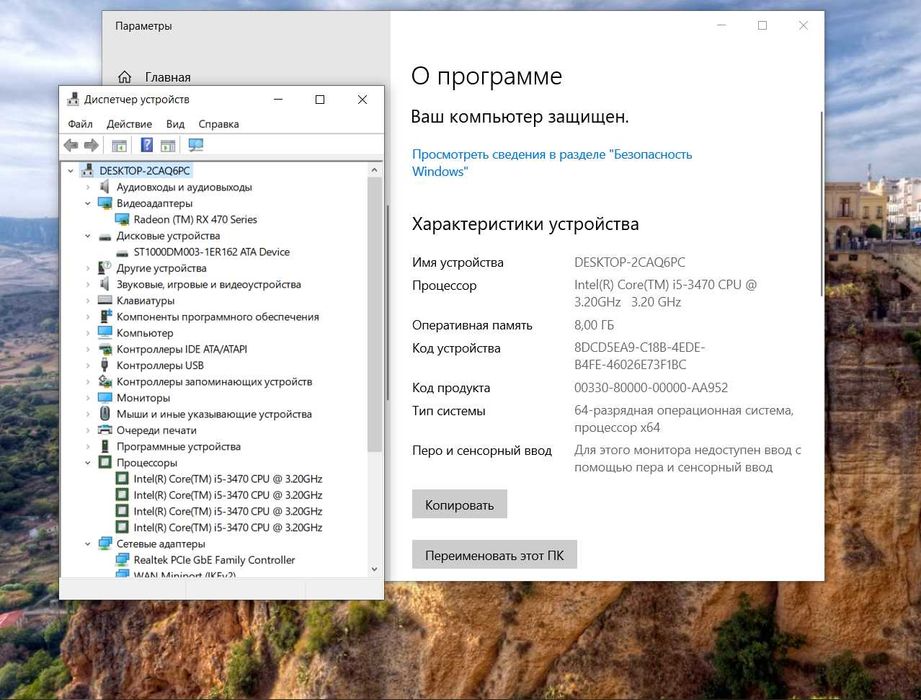Click the Мыши и иные указывающие устройства mouse icon
This screenshot has height=700, width=921.
[105, 413]
